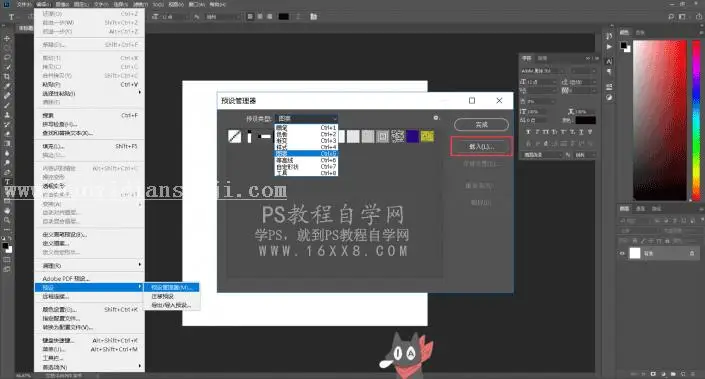The width and height of the screenshot is (705, 379).
Task: Click the Load button in Preset Manager
Action: 482,147
